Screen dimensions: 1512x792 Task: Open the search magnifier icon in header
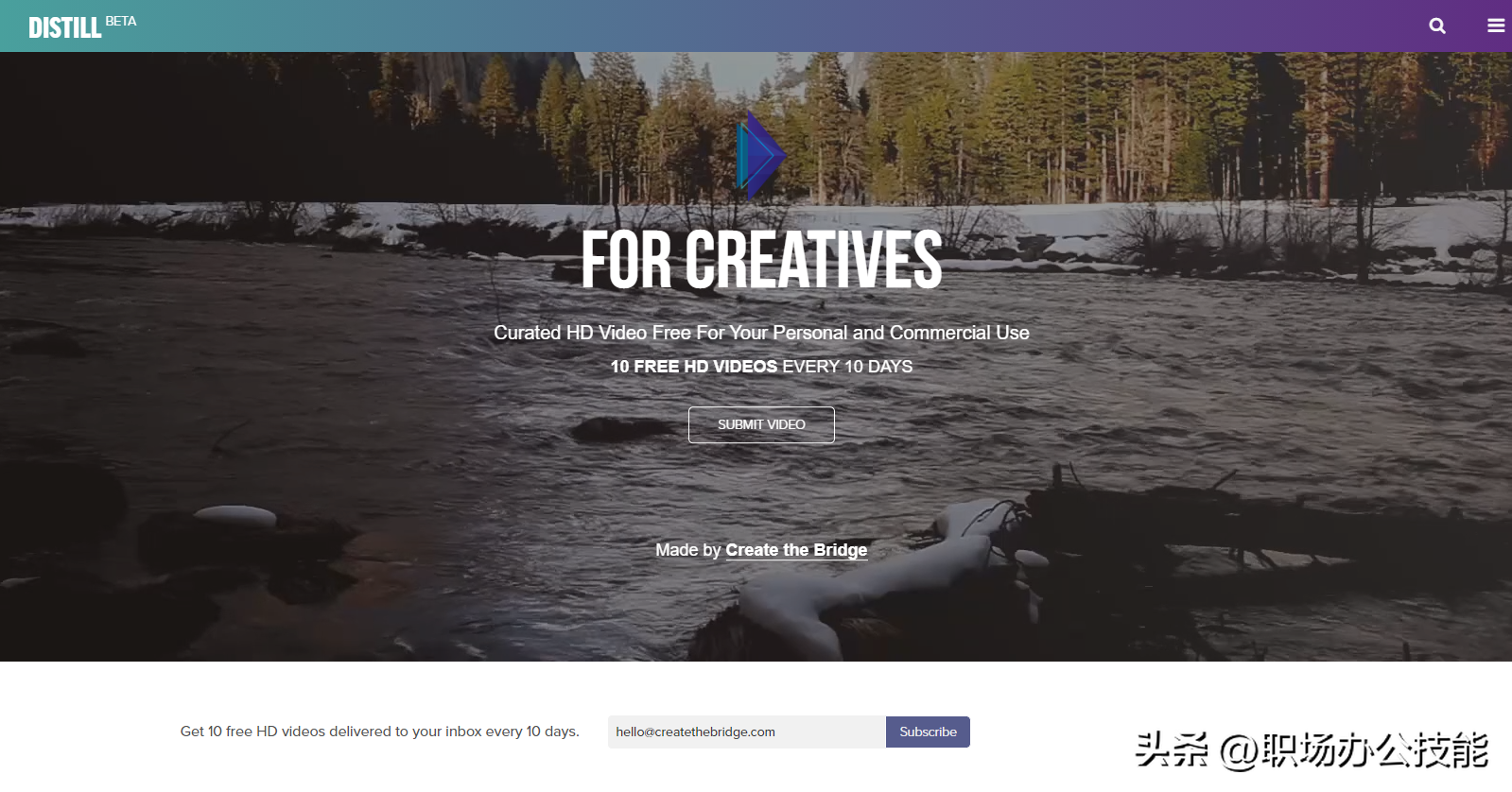click(x=1436, y=26)
